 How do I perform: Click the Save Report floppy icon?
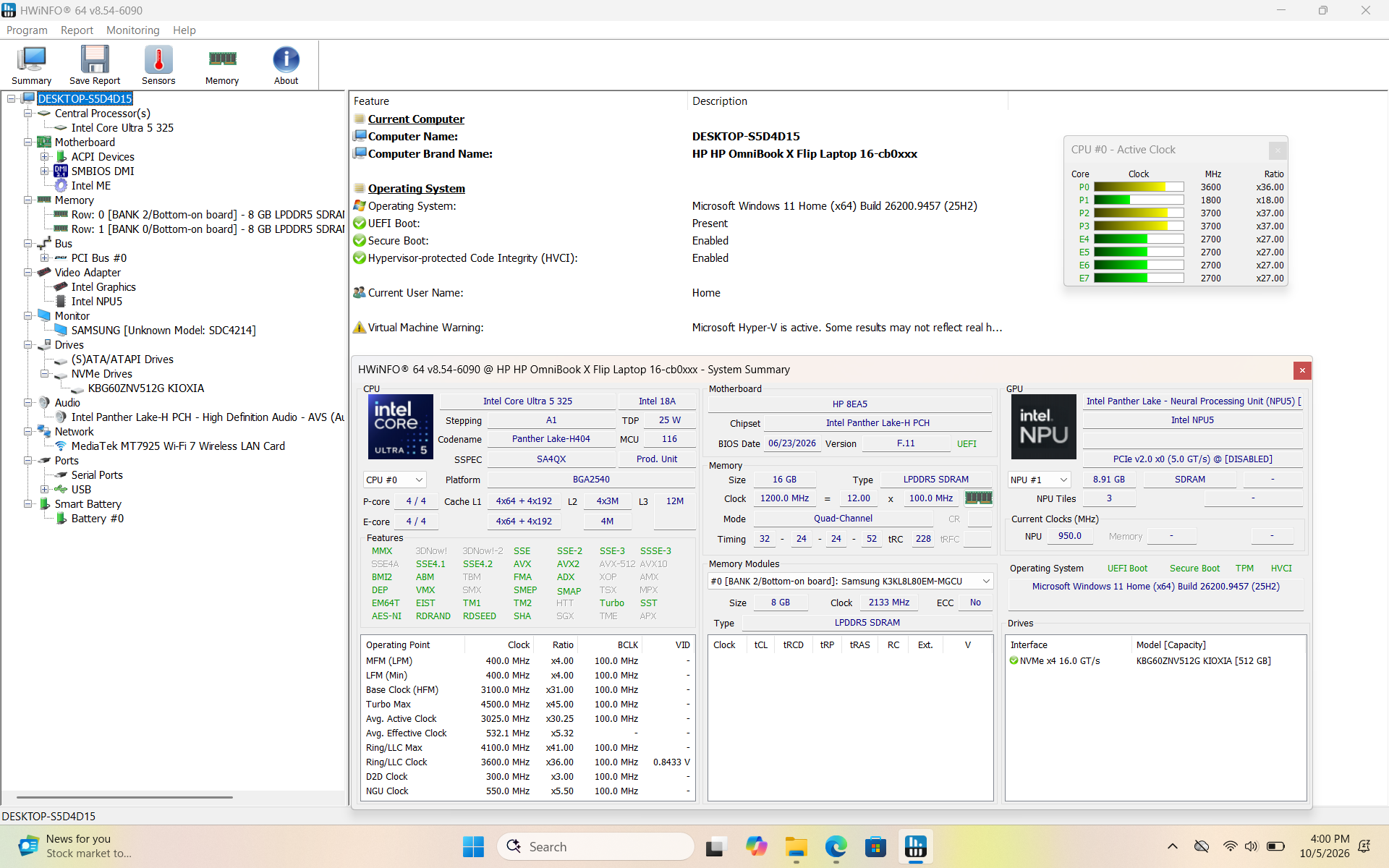click(x=95, y=65)
